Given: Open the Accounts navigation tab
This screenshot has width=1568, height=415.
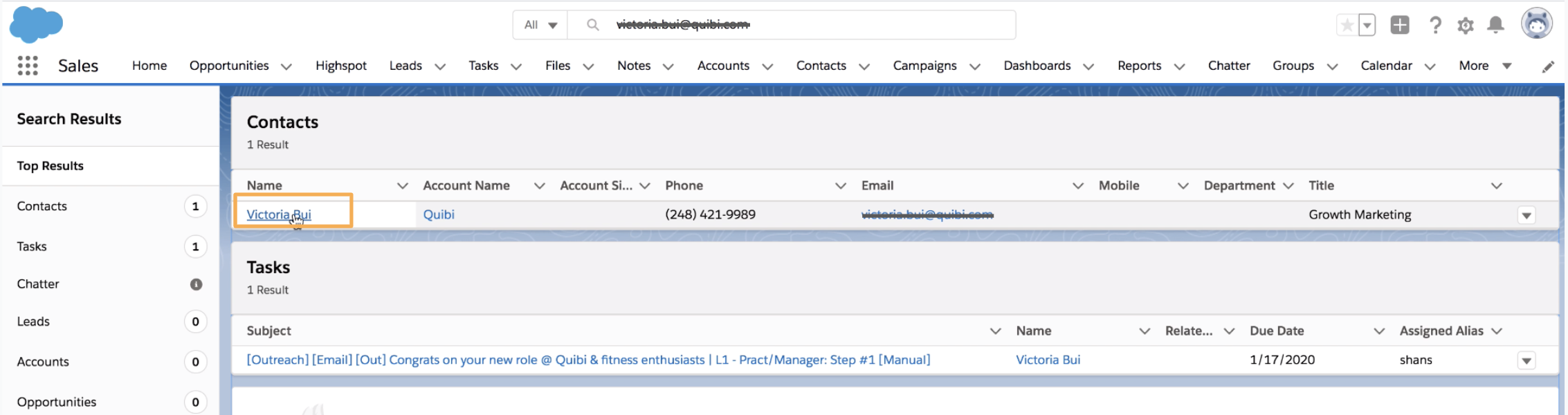Looking at the screenshot, I should 723,66.
